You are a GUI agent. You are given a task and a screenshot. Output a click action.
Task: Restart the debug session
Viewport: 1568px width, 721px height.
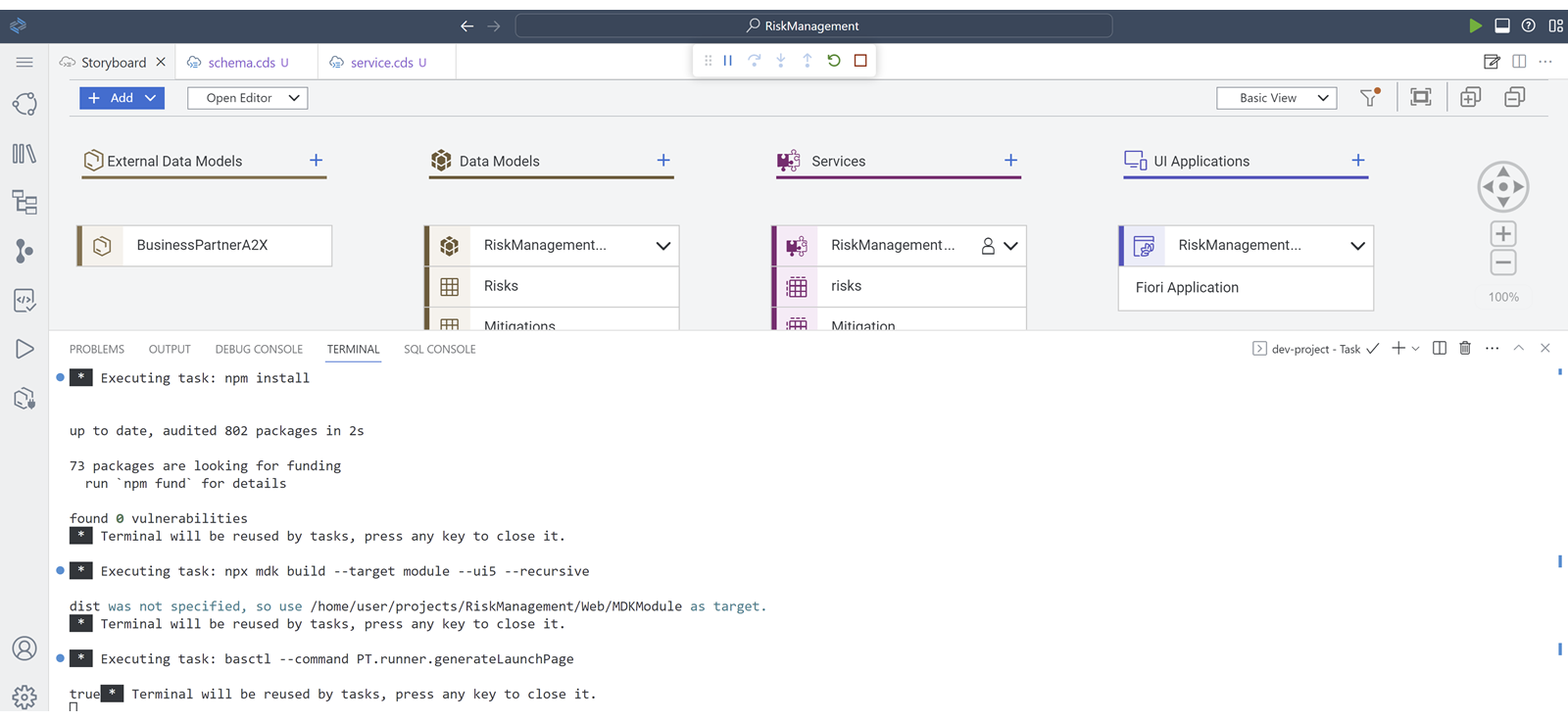tap(834, 61)
